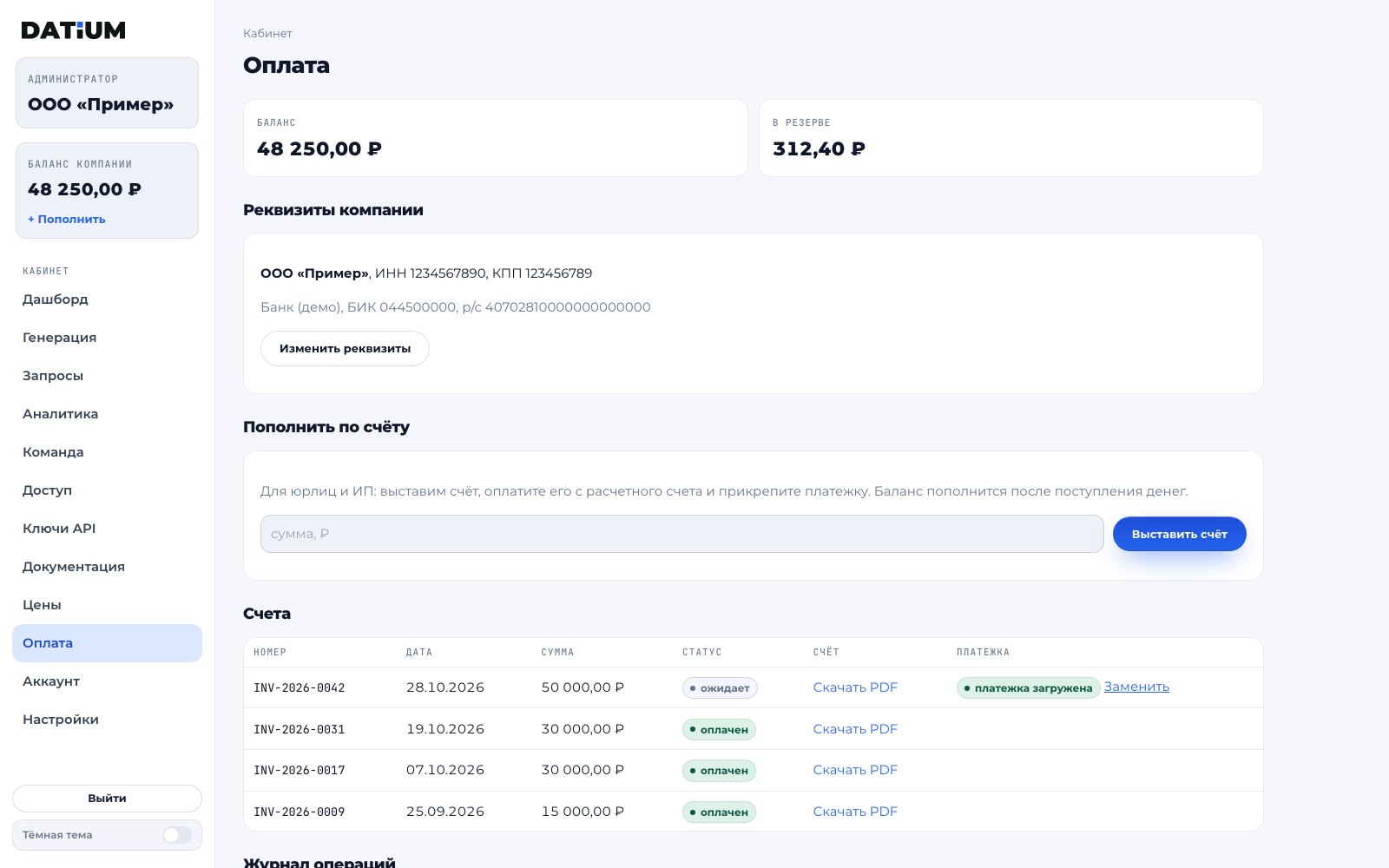Click the Кабинет breadcrumb

click(267, 34)
